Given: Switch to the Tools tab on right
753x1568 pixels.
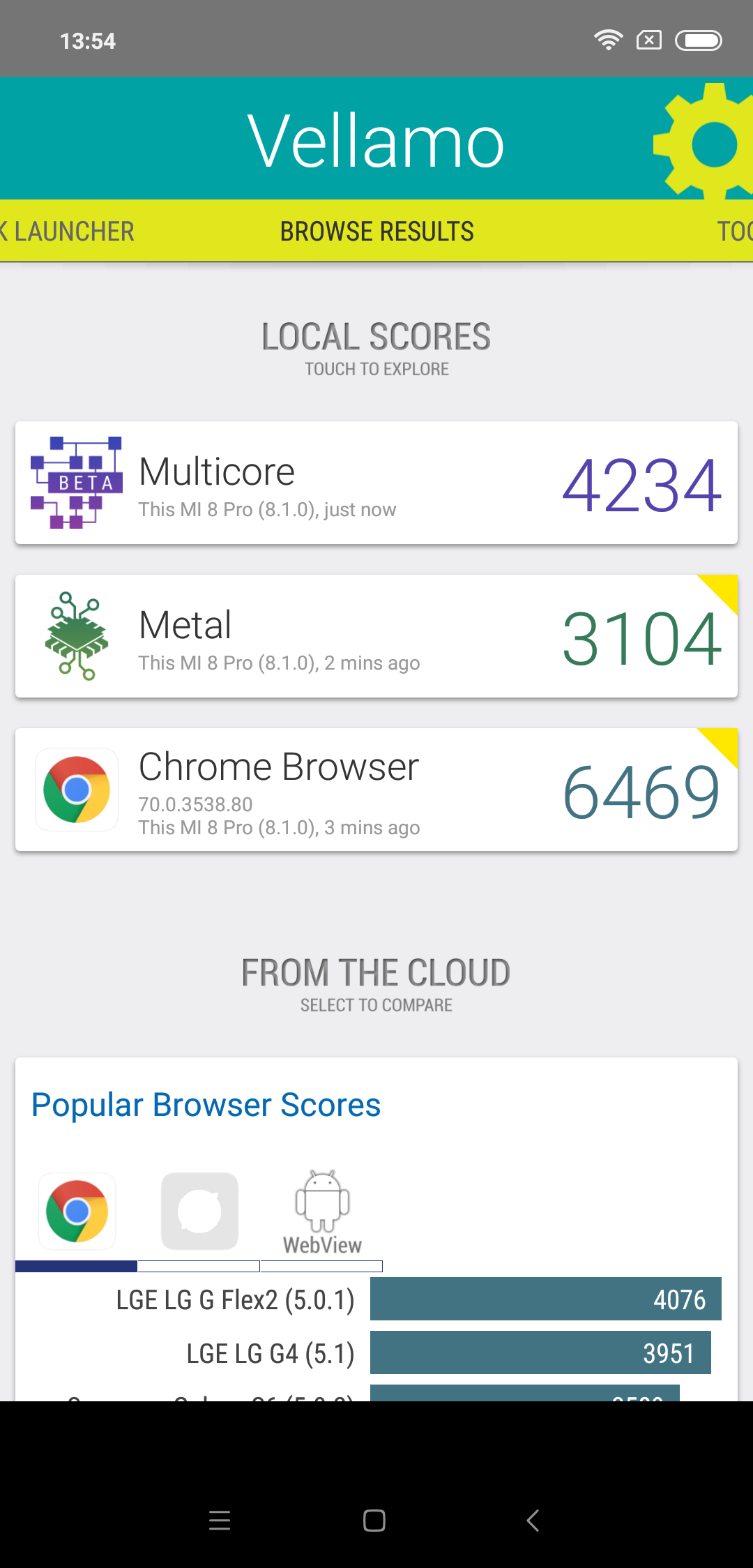Looking at the screenshot, I should pos(735,232).
